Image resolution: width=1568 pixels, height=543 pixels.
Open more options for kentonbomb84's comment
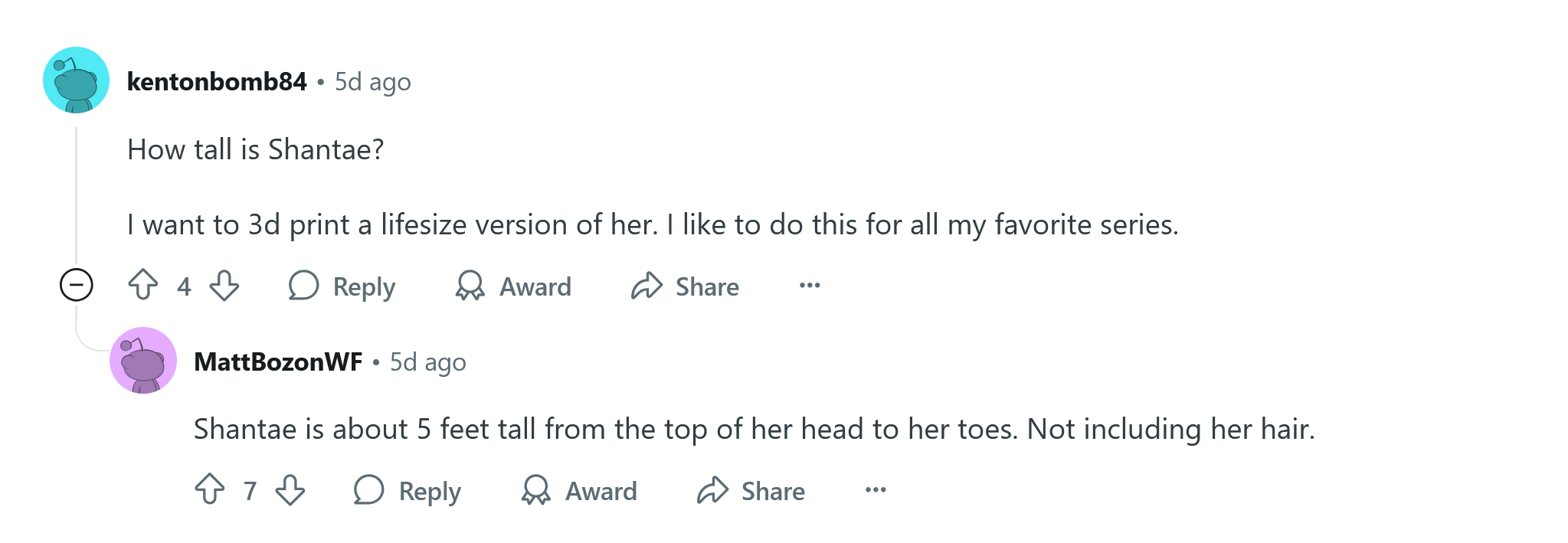(810, 286)
